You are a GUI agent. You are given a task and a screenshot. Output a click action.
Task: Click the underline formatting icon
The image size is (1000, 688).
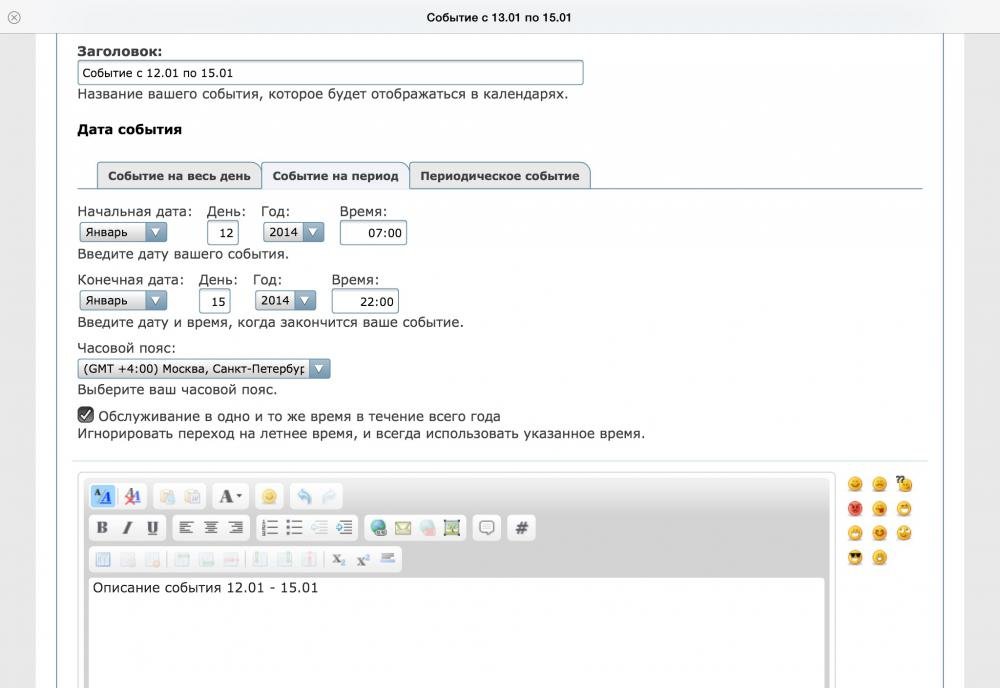pyautogui.click(x=152, y=528)
